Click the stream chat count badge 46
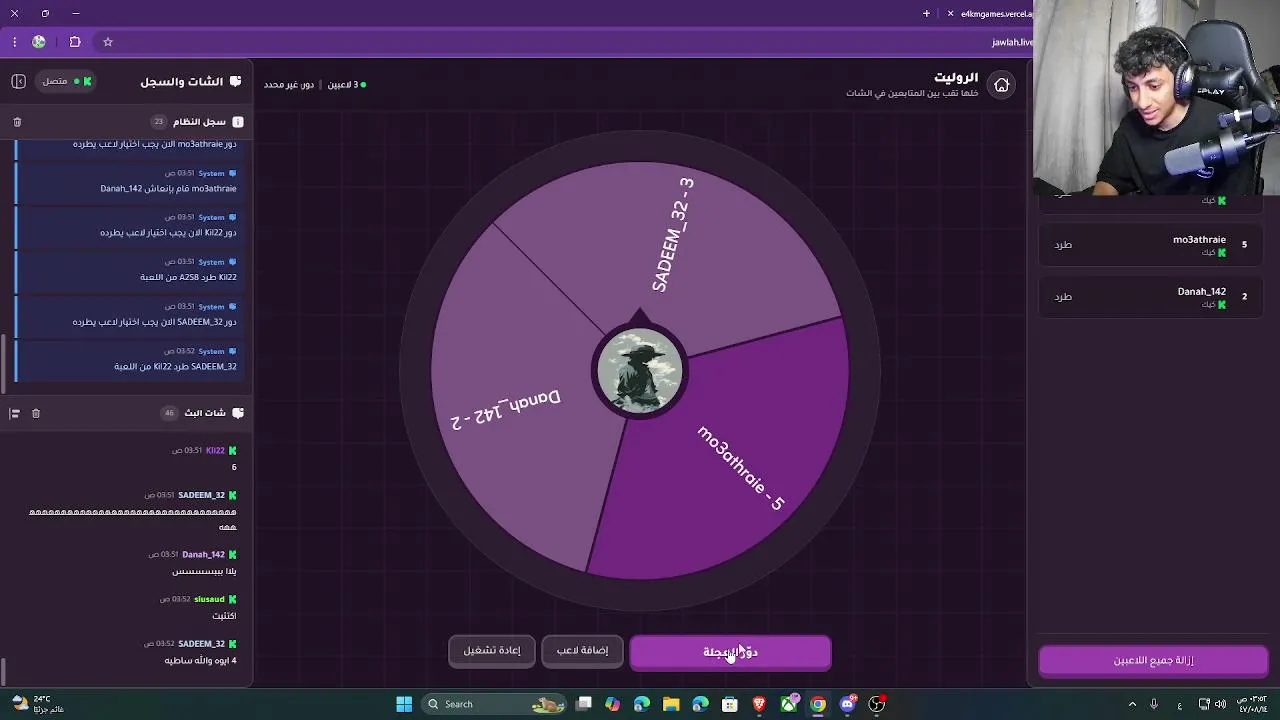This screenshot has width=1280, height=720. [169, 413]
